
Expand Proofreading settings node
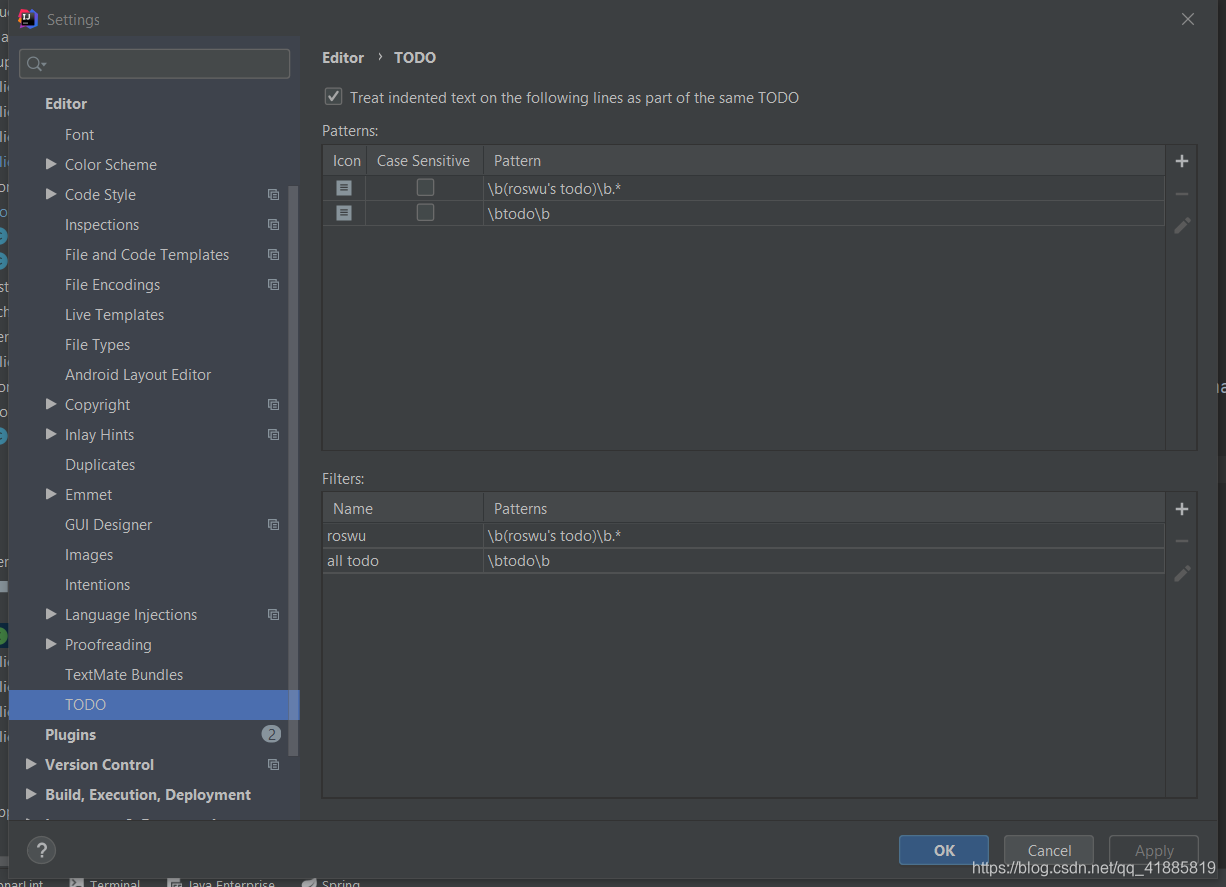[x=51, y=644]
